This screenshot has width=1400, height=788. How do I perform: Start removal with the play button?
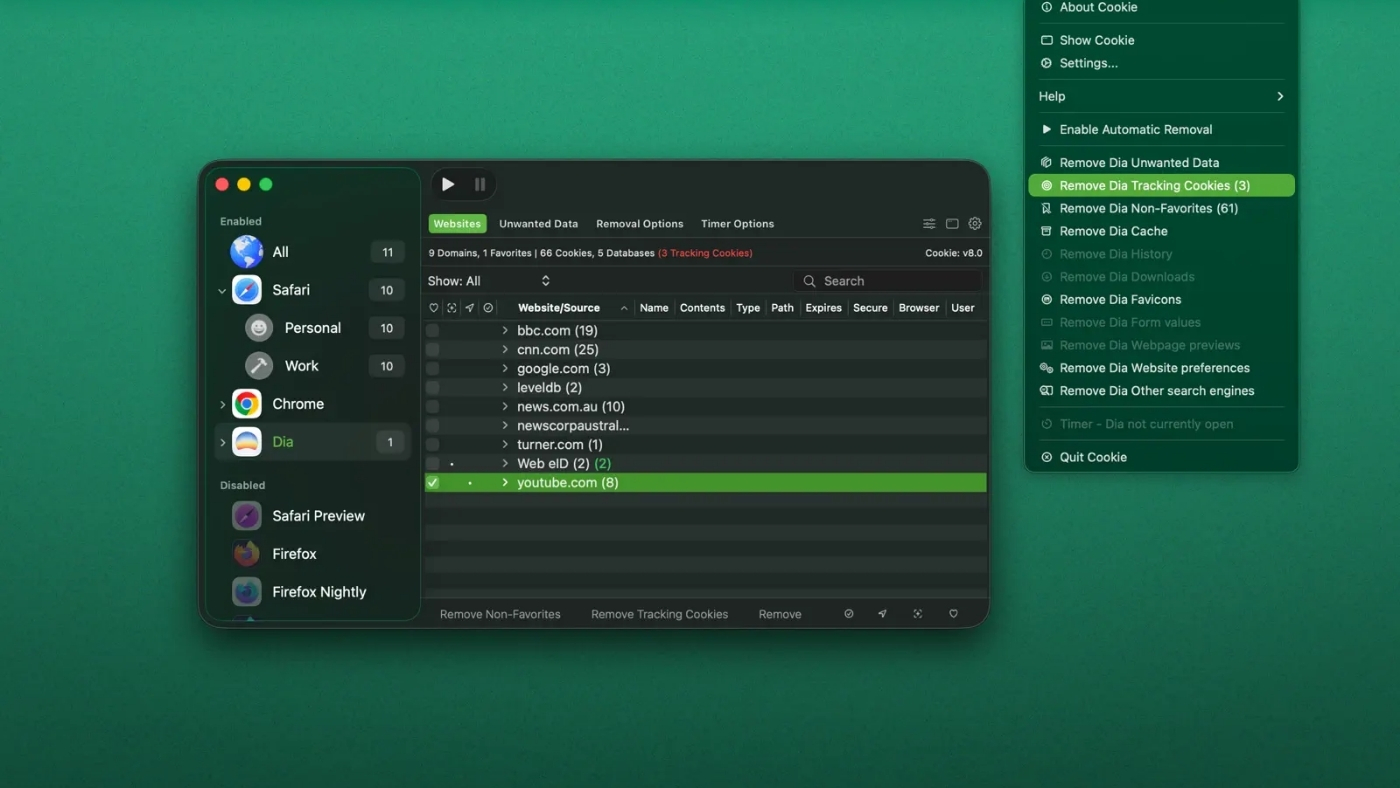(448, 184)
